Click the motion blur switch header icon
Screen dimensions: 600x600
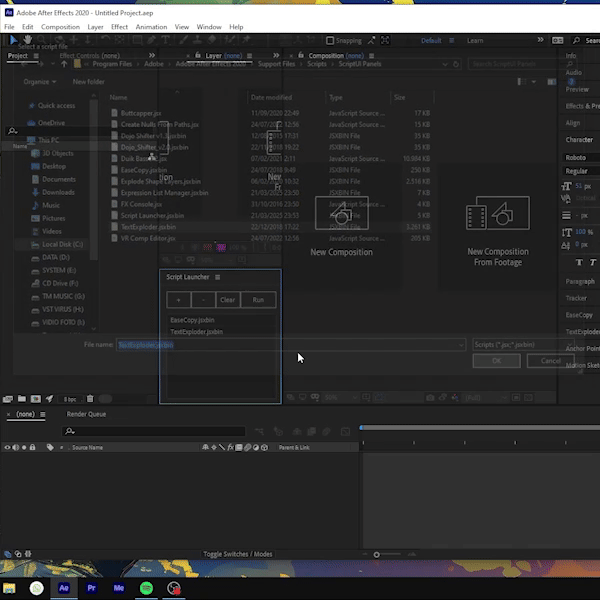[x=248, y=447]
